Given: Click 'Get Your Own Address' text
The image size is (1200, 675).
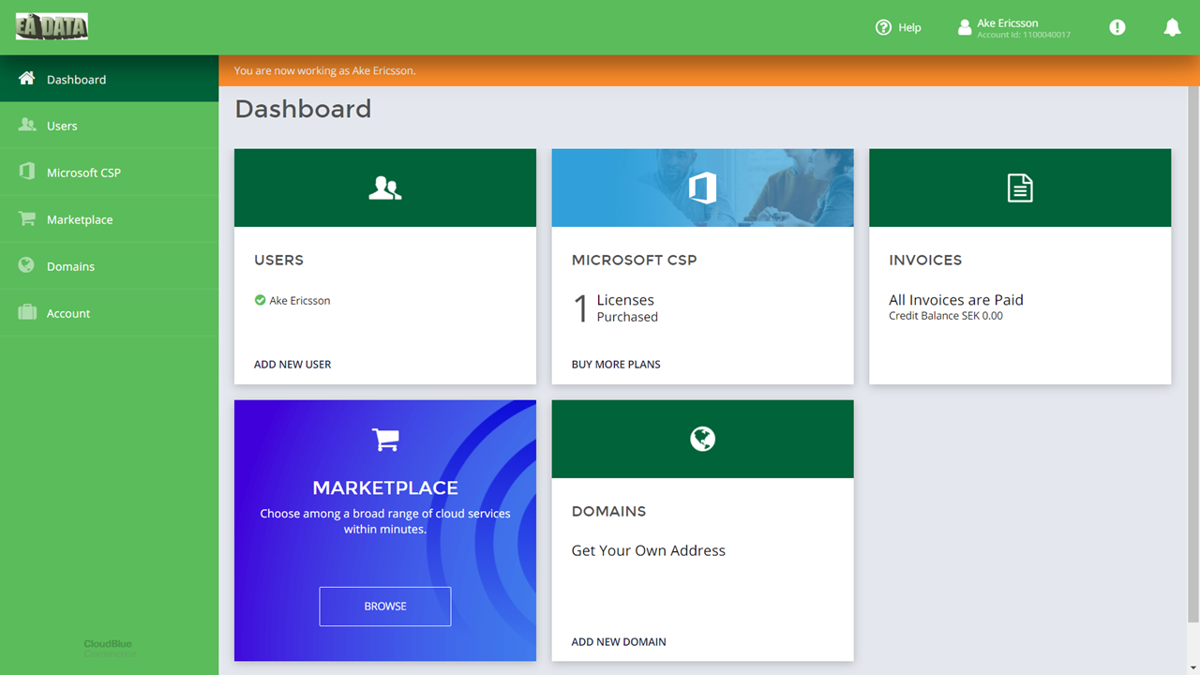Looking at the screenshot, I should pos(648,551).
